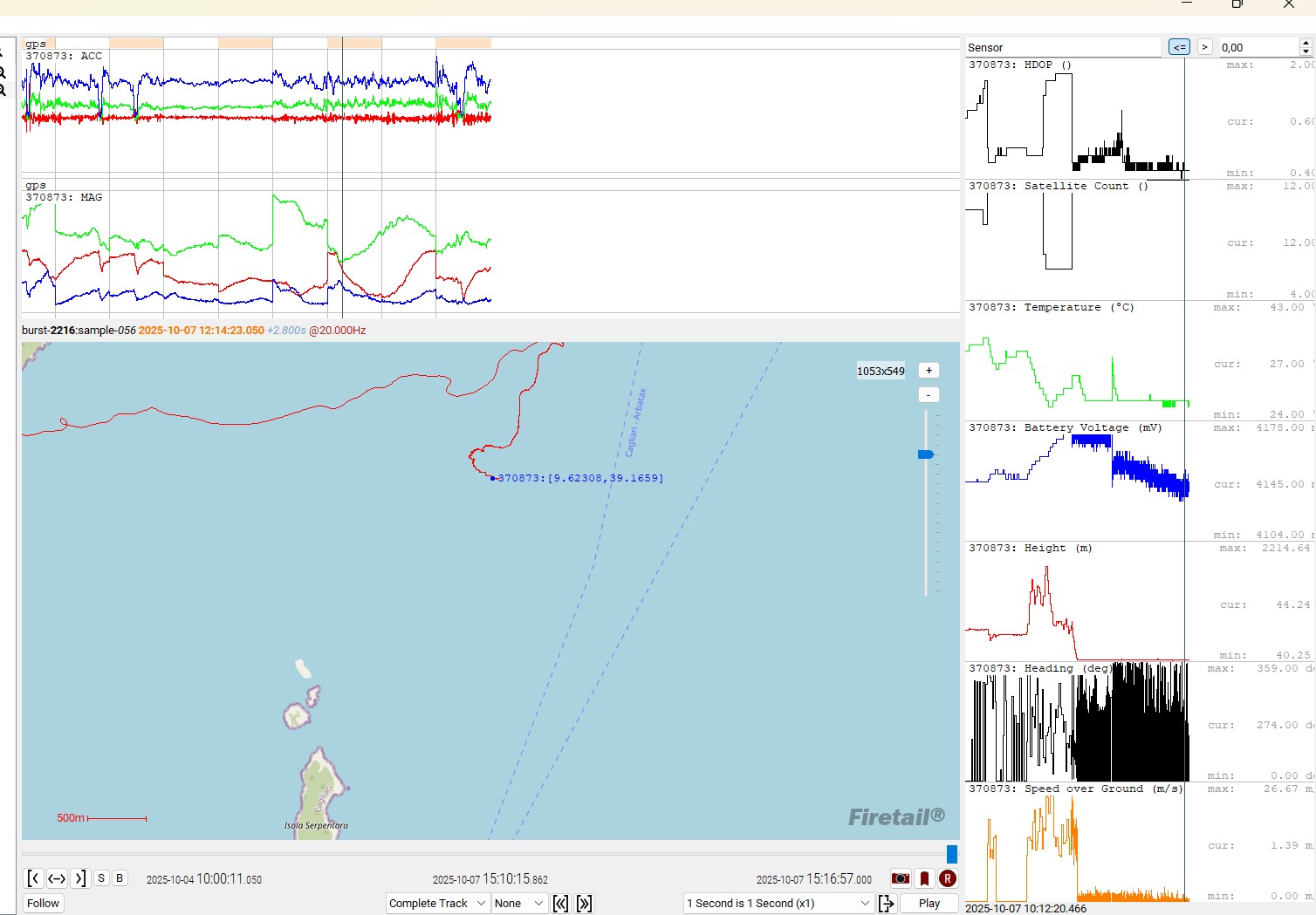
Task: Take a snapshot with the camera icon
Action: click(901, 878)
